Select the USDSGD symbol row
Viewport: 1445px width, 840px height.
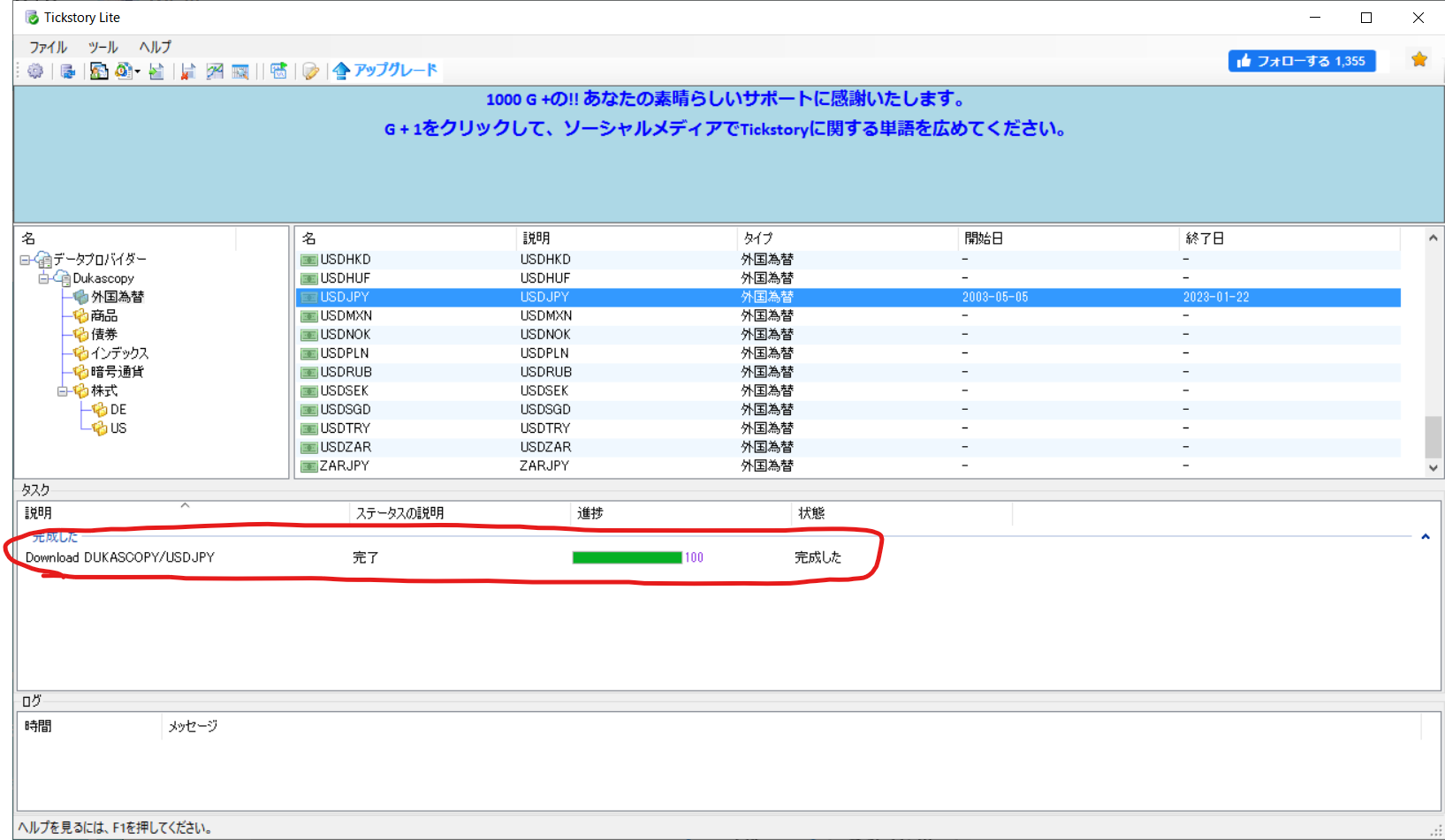(x=848, y=410)
